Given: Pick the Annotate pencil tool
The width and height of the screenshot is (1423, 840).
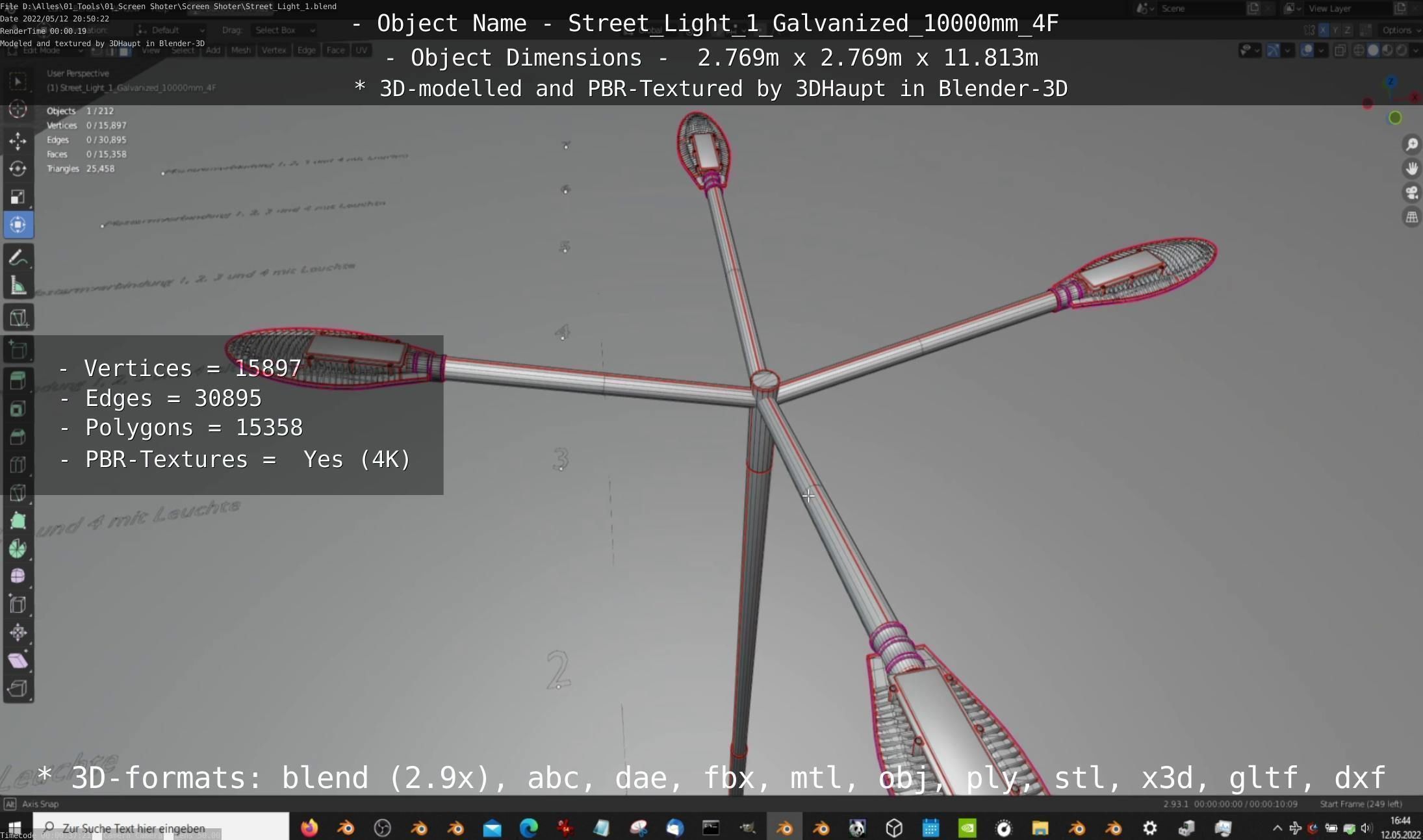Looking at the screenshot, I should tap(18, 257).
